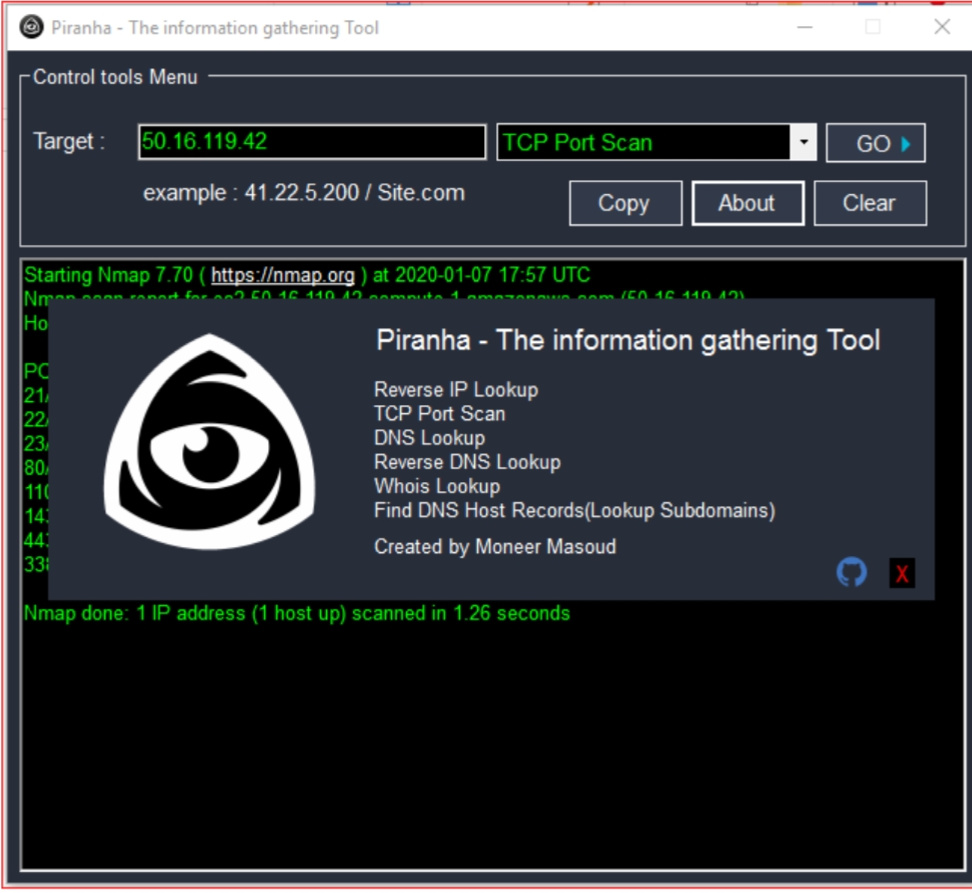Close the About panel with red X

click(x=902, y=573)
